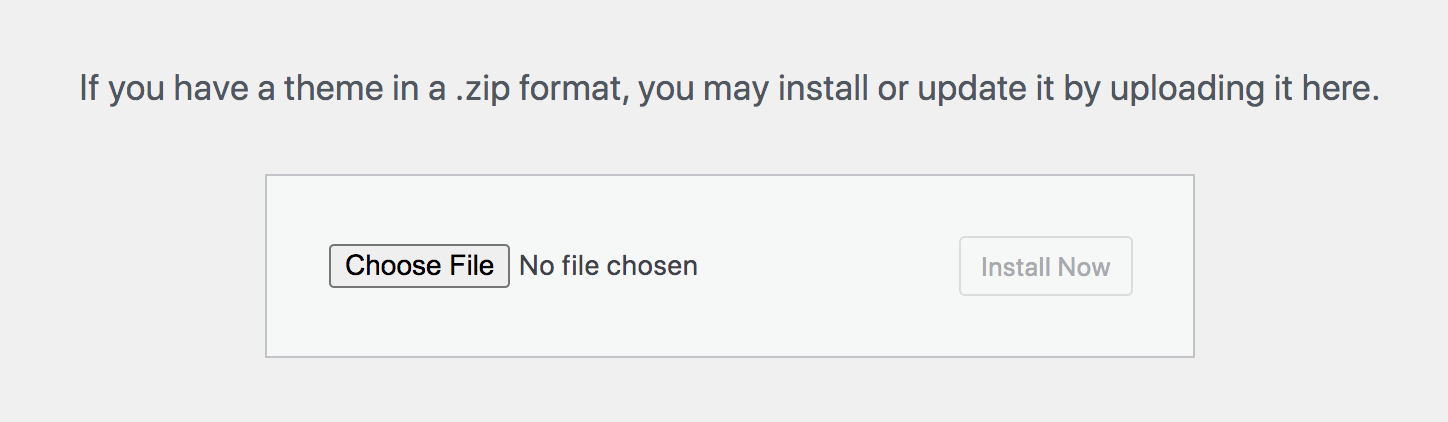Browse for a theme zip with Choose File

(x=419, y=266)
